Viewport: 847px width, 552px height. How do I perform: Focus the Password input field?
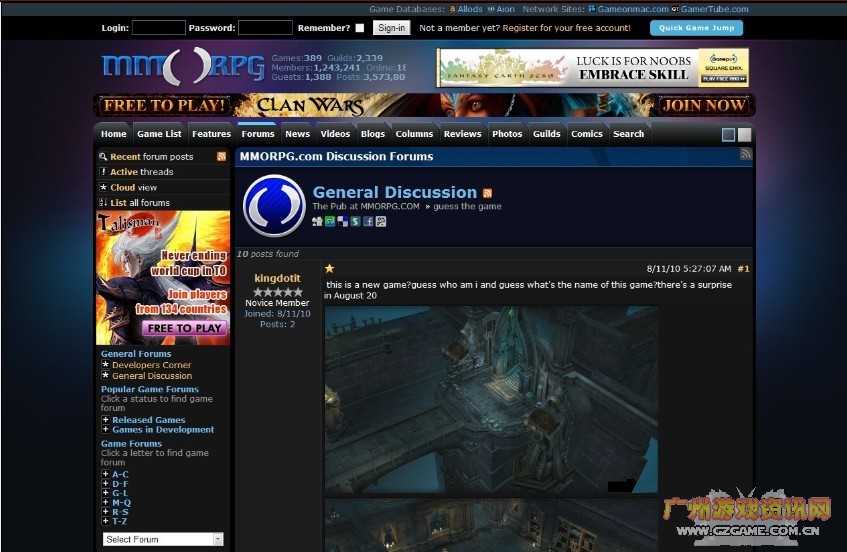(x=265, y=28)
